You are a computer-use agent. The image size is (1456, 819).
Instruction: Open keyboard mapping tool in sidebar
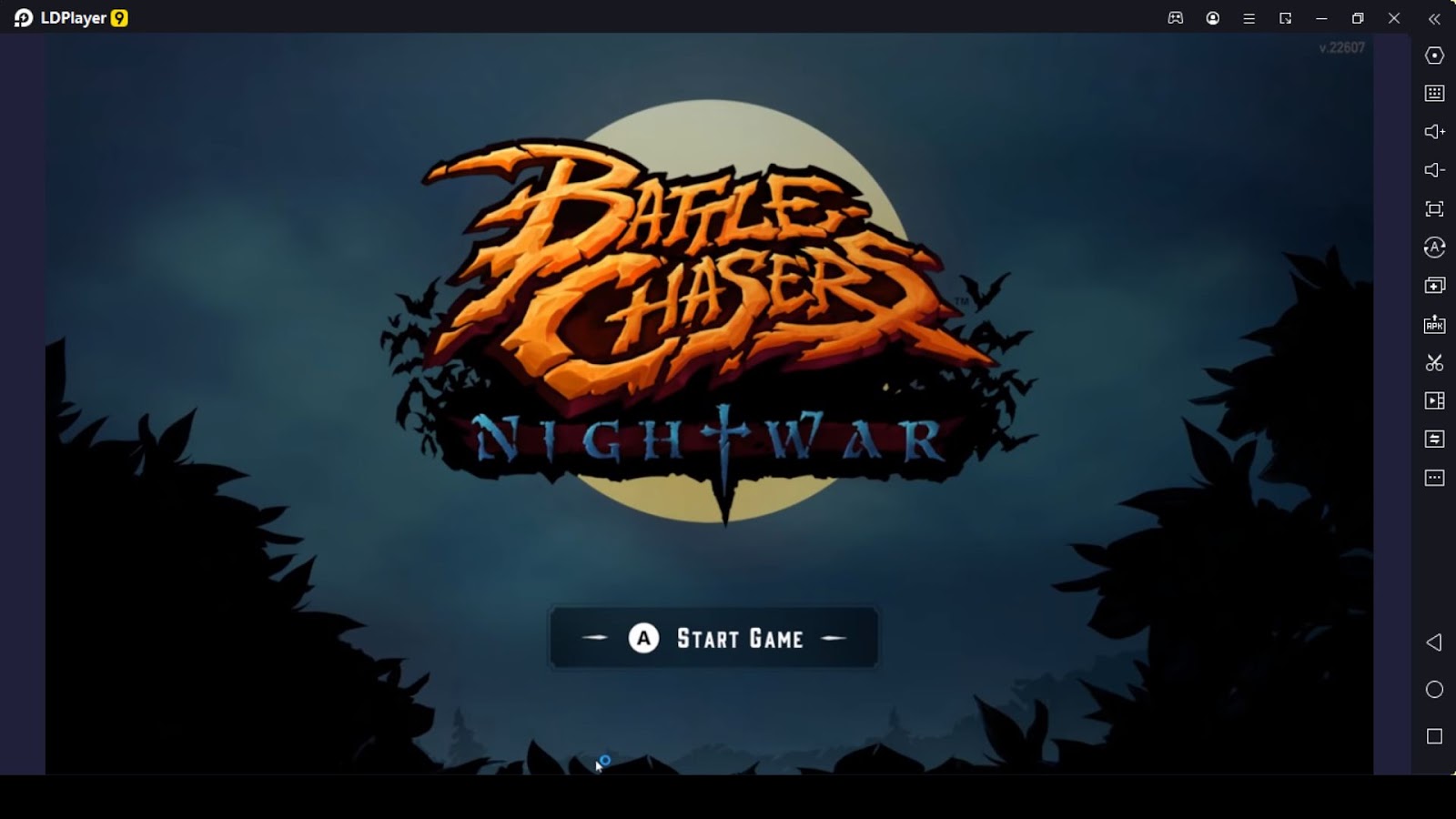[x=1434, y=94]
